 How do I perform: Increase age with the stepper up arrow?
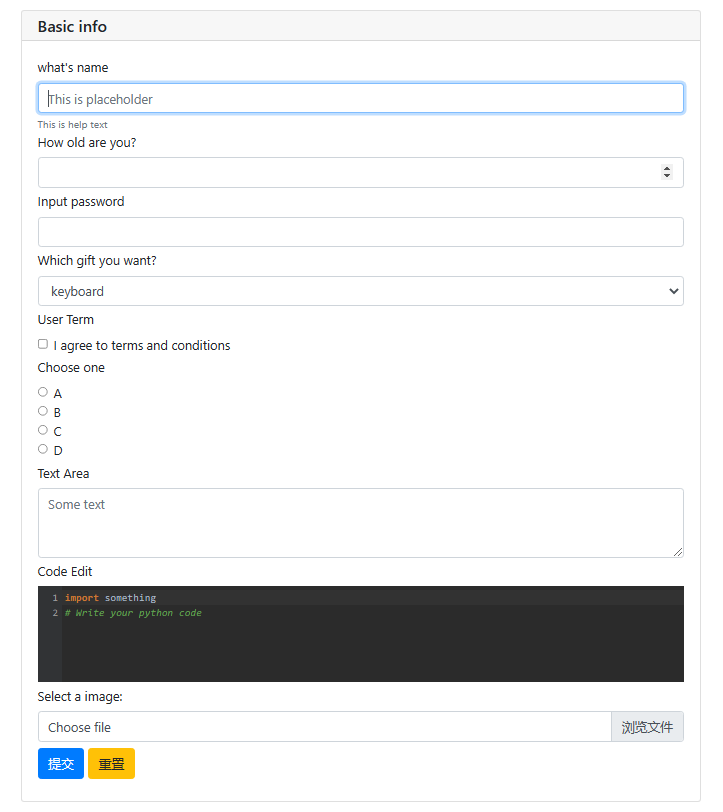pos(667,168)
